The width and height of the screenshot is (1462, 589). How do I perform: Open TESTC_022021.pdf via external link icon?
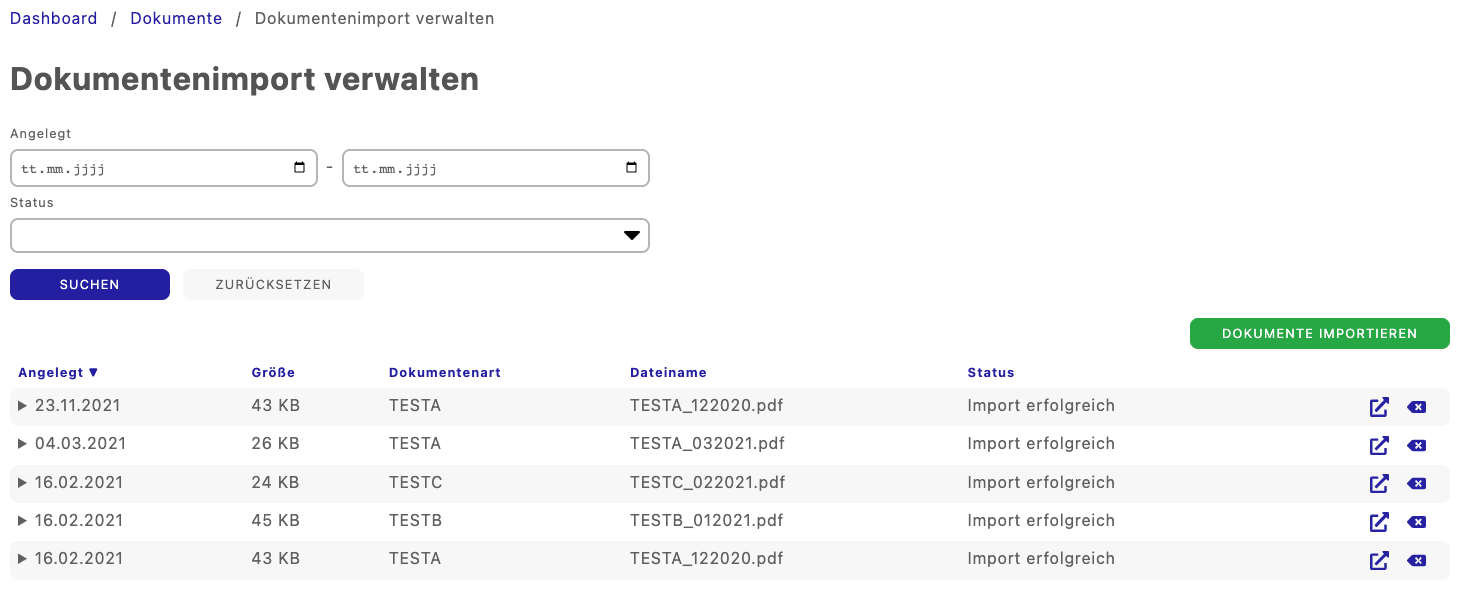point(1379,484)
